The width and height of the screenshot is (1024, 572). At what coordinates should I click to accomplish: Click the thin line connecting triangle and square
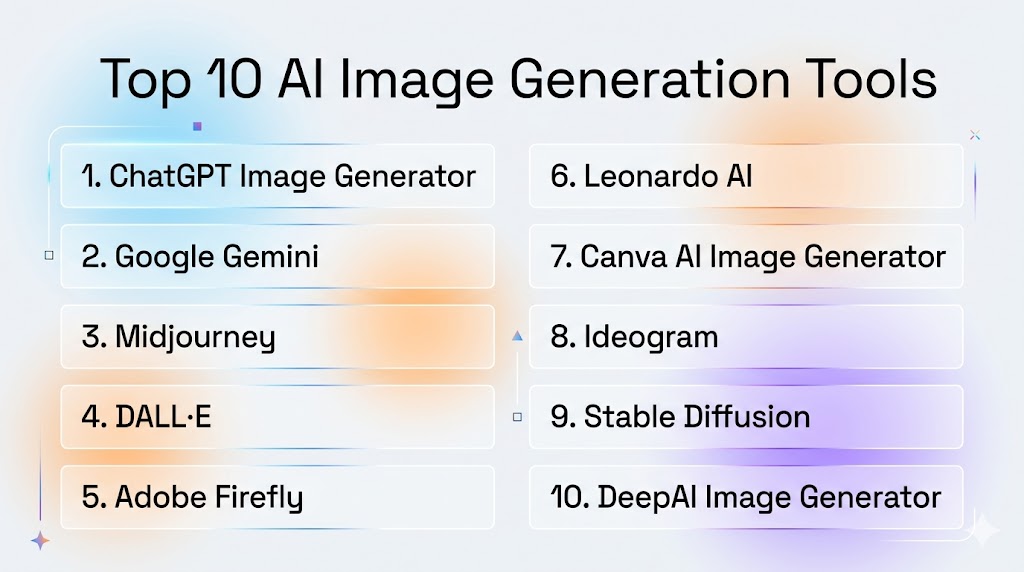[x=517, y=377]
